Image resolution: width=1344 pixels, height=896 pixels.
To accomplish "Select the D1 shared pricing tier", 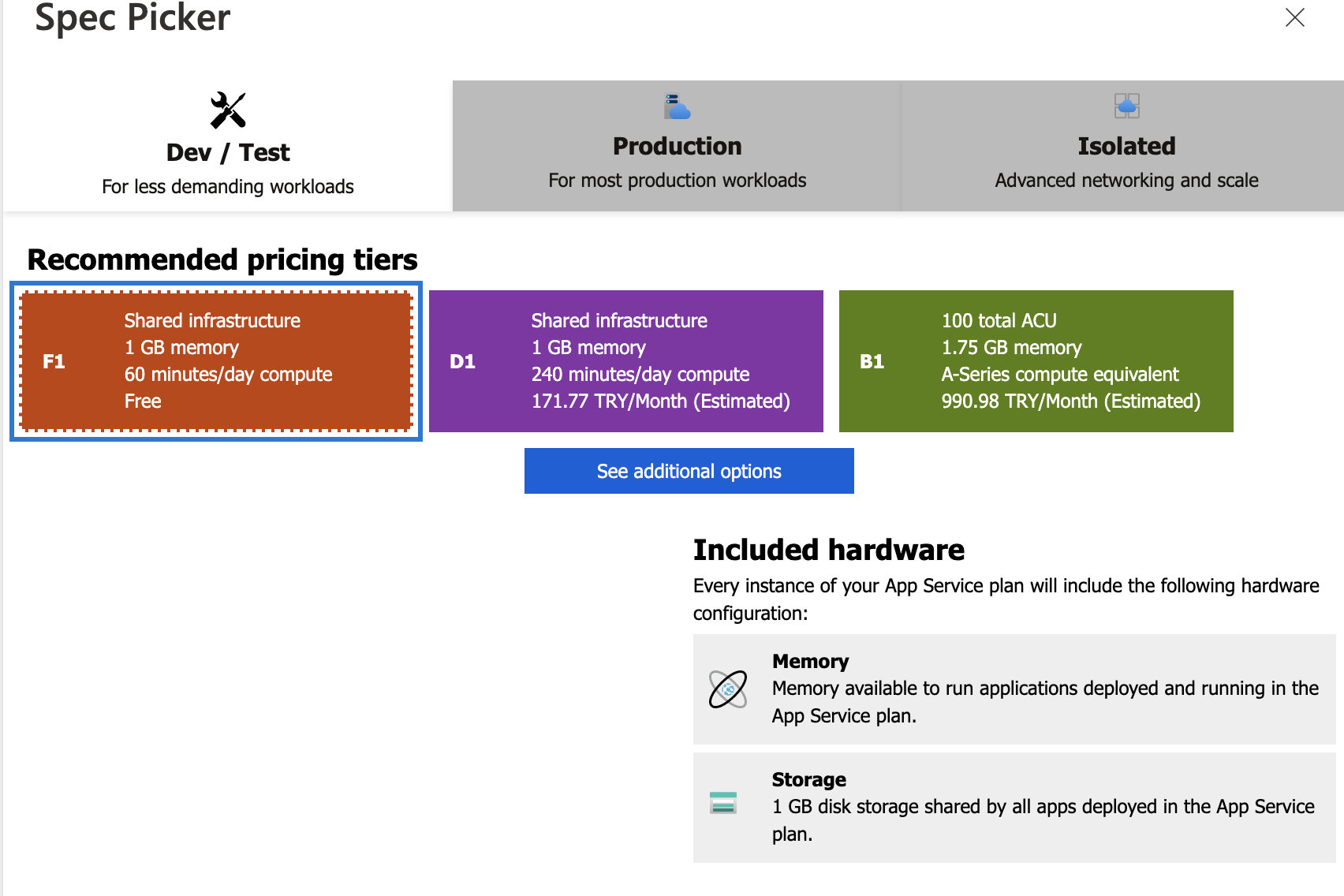I will coord(625,361).
